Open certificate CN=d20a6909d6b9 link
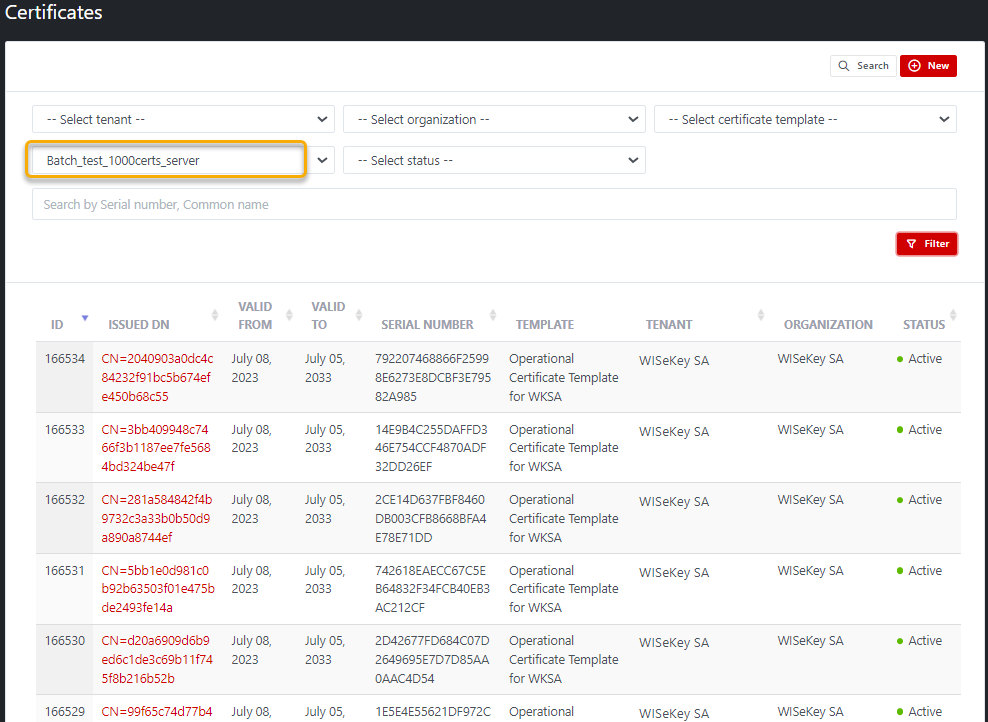Image resolution: width=988 pixels, height=722 pixels. pyautogui.click(x=156, y=659)
